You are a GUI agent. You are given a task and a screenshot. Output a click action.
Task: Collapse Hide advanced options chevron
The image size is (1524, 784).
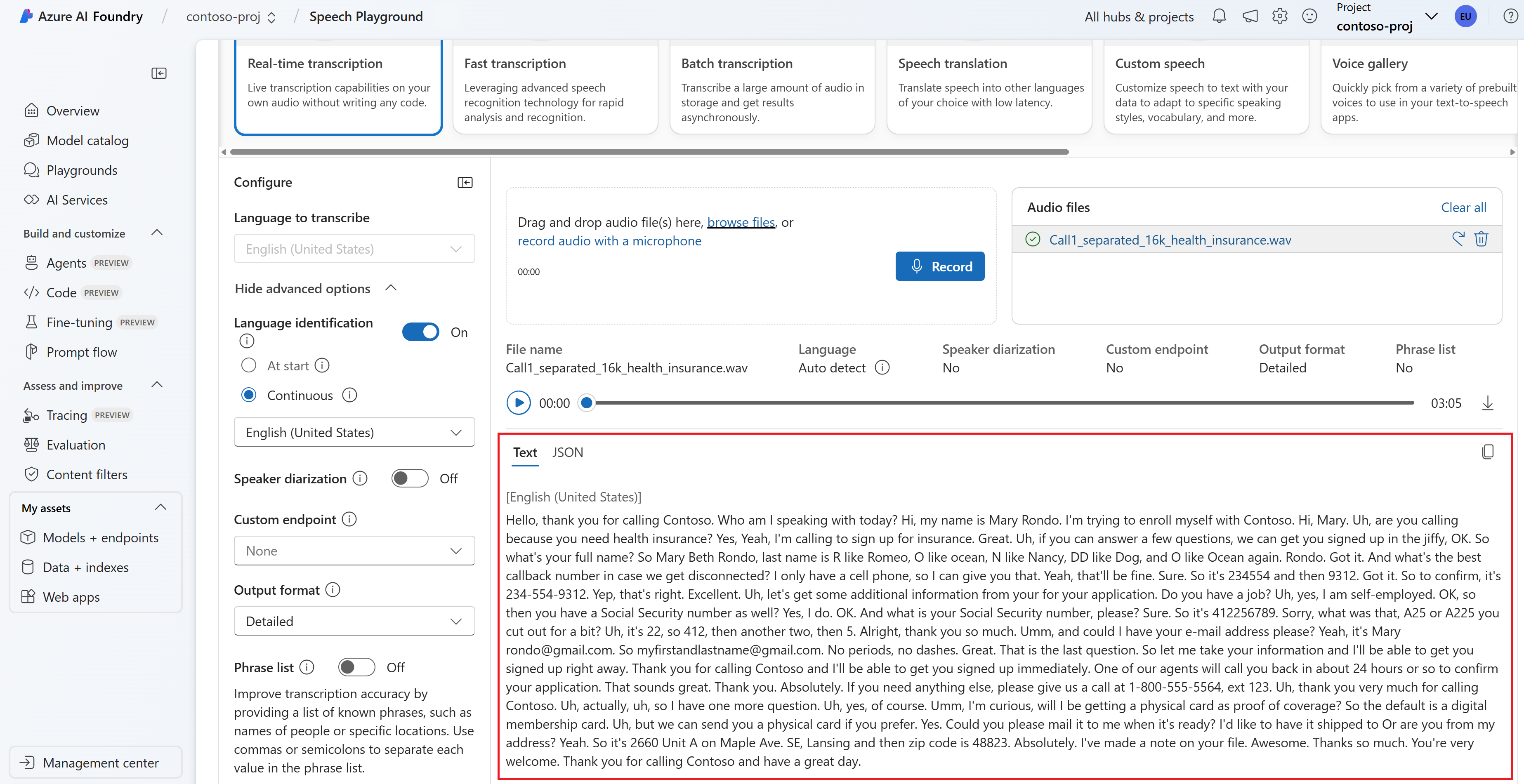pos(391,288)
